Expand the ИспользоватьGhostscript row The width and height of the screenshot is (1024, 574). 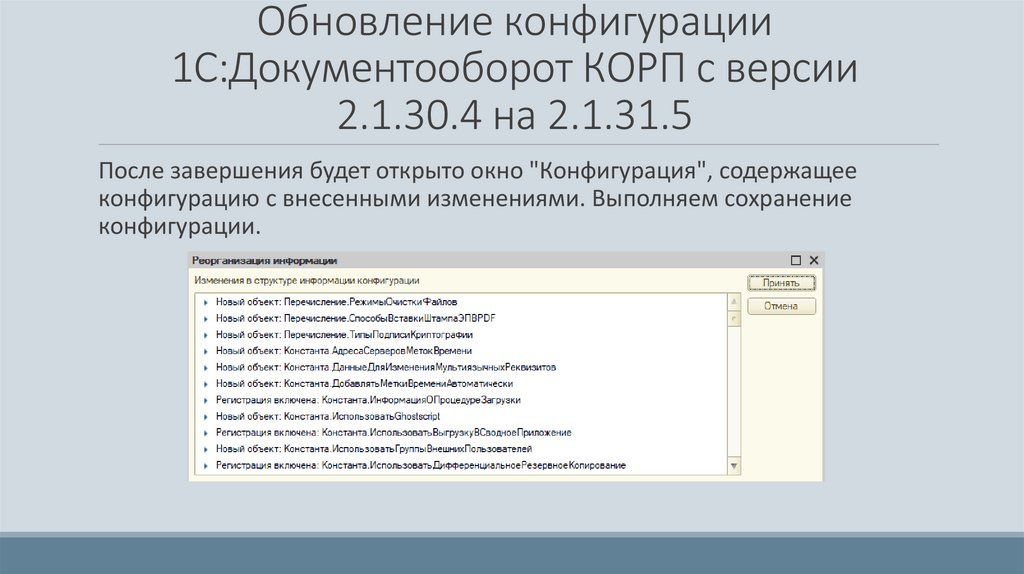pyautogui.click(x=206, y=417)
